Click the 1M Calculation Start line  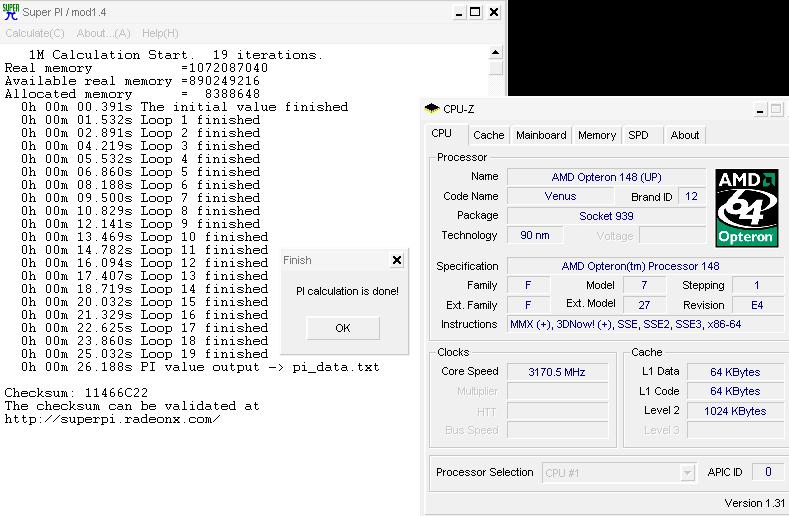click(175, 55)
